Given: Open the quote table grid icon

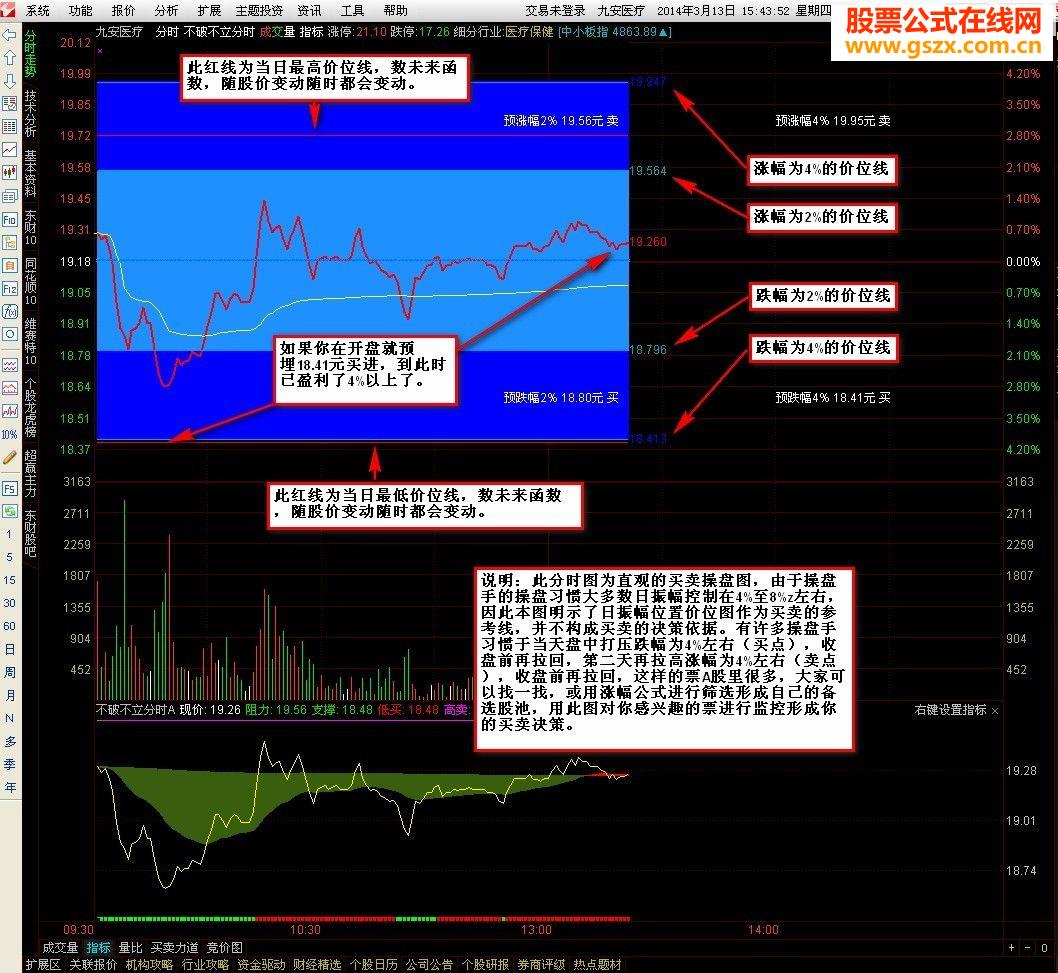Looking at the screenshot, I should pyautogui.click(x=9, y=127).
